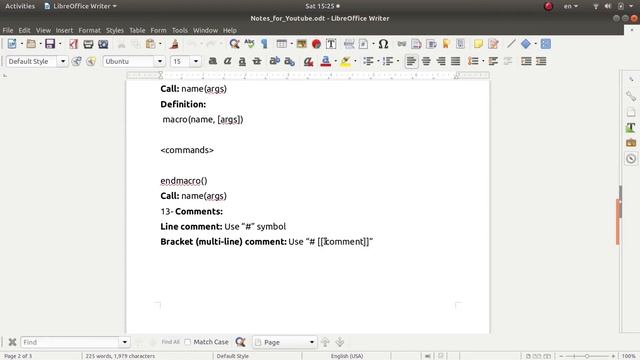The width and height of the screenshot is (640, 360).
Task: Click the Insert Hyperlink icon
Action: [x=402, y=44]
